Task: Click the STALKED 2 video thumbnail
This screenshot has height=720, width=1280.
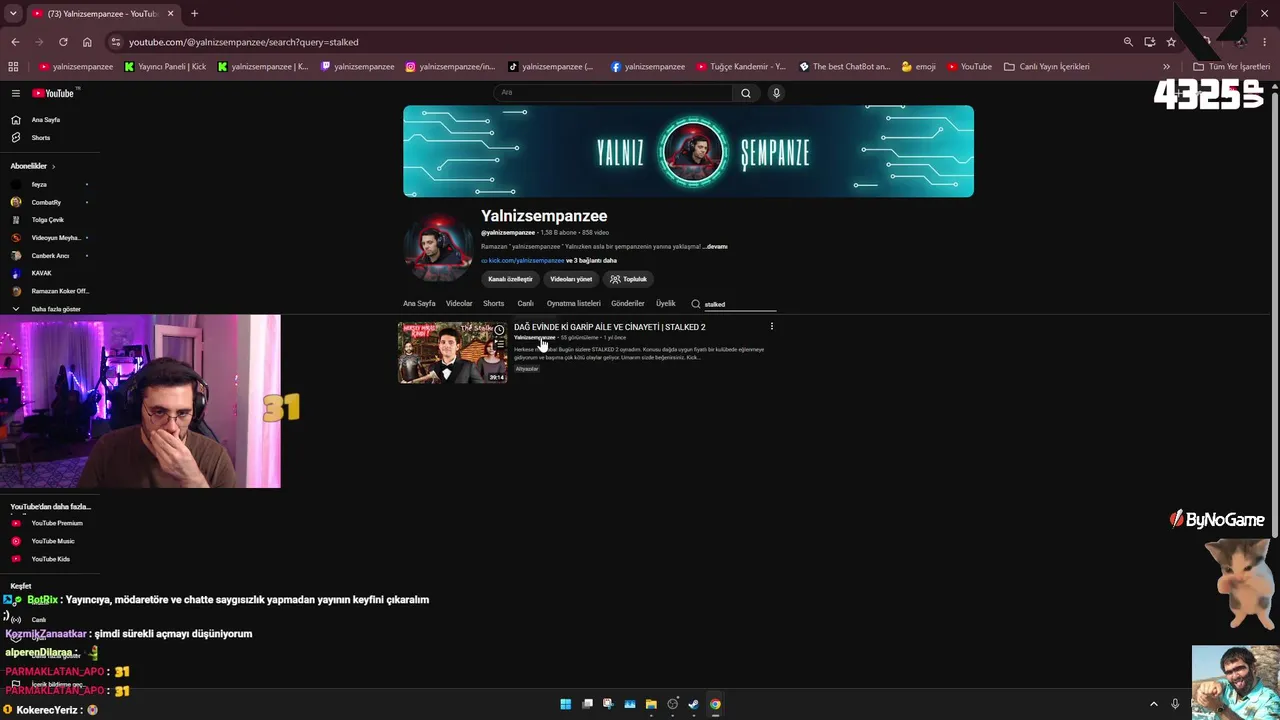Action: [x=453, y=353]
